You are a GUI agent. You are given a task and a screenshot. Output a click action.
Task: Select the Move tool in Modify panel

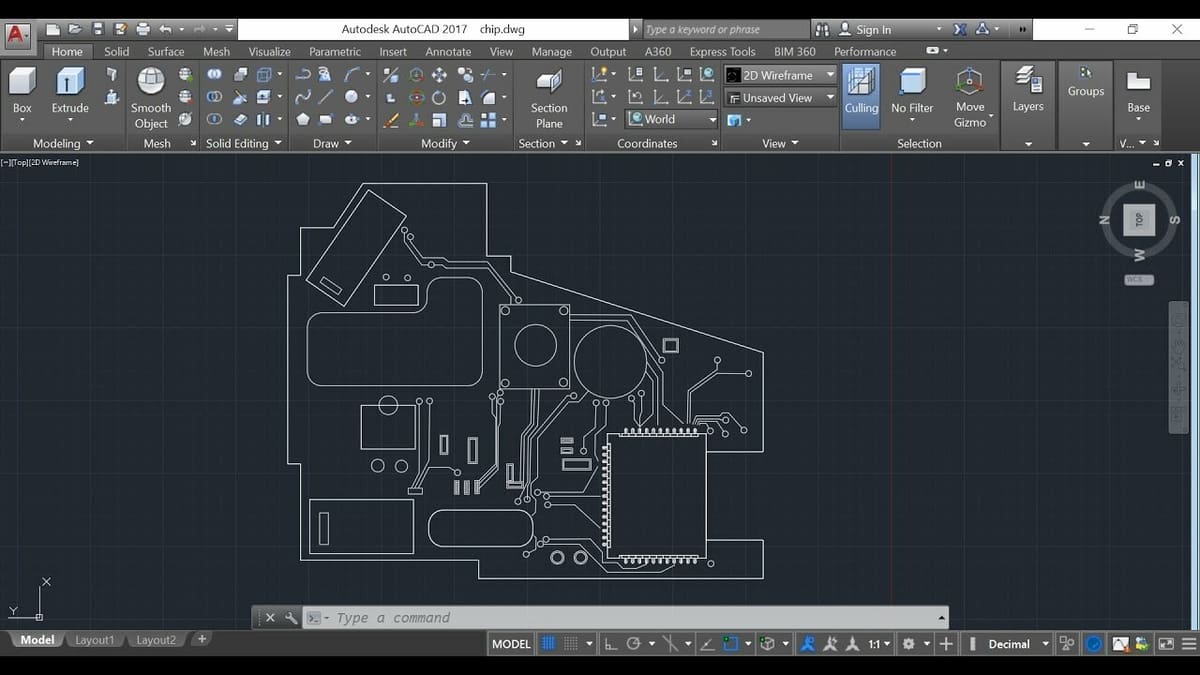439,75
